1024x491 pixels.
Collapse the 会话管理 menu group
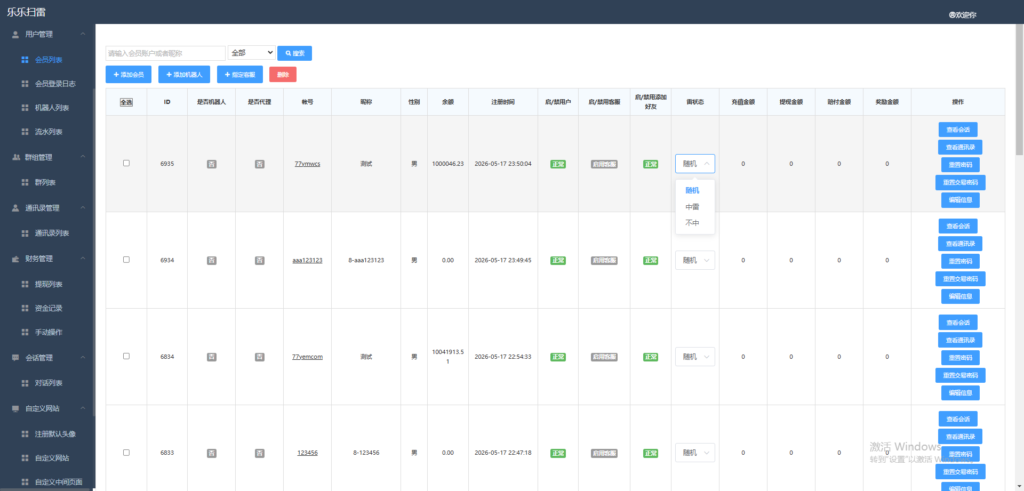(82, 358)
